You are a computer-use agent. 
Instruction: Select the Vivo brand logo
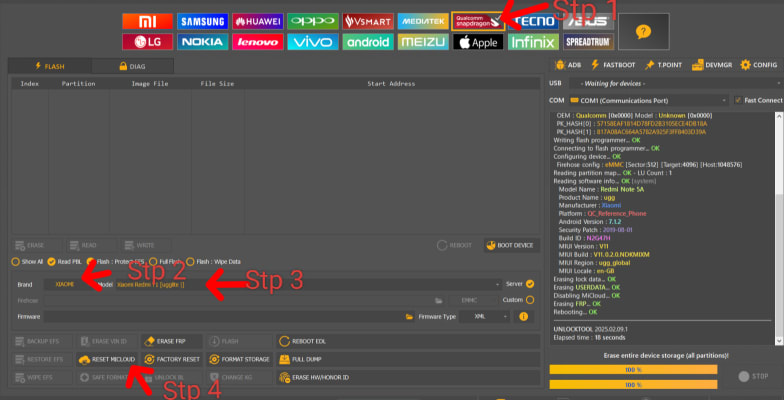(x=312, y=42)
